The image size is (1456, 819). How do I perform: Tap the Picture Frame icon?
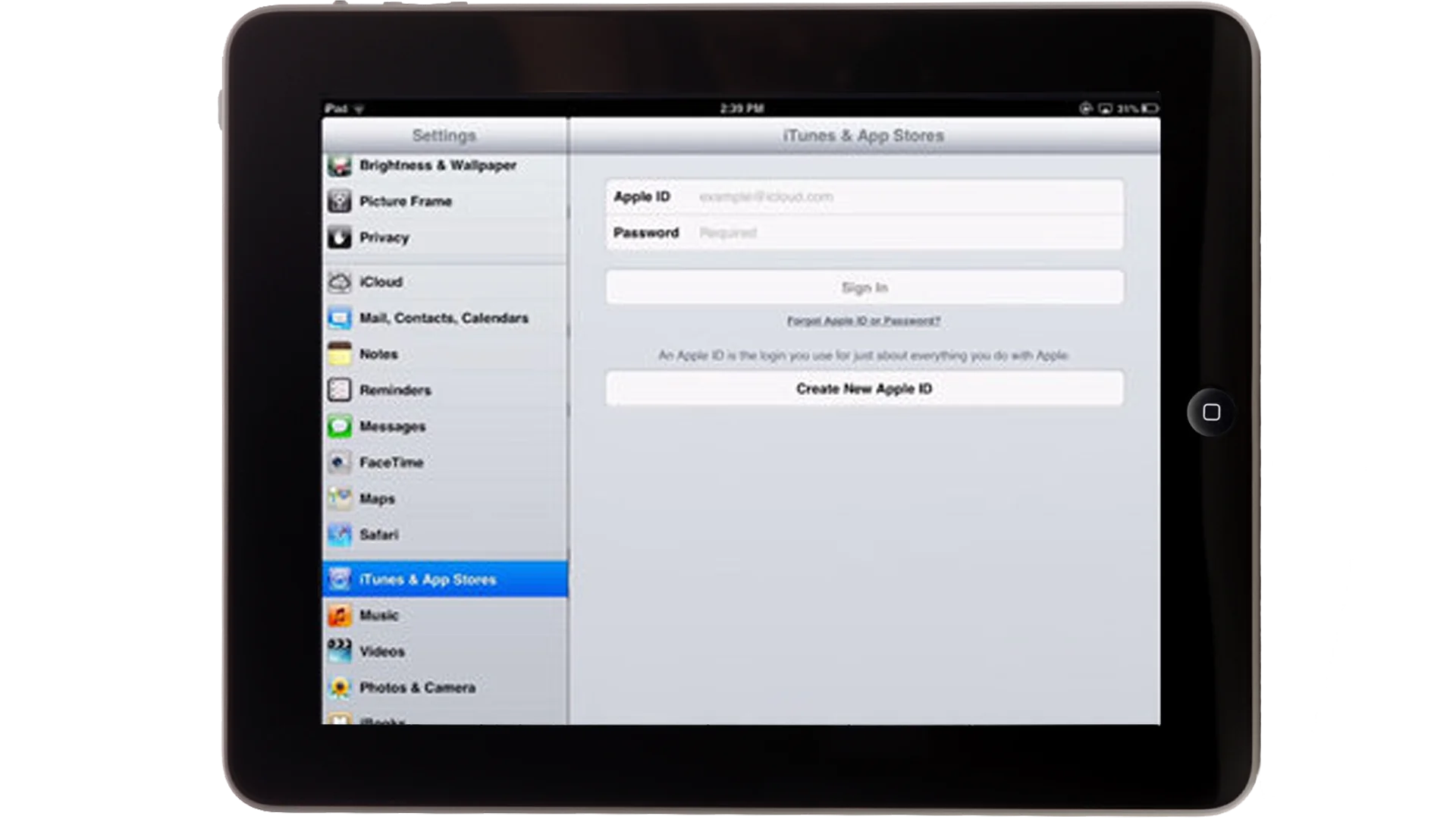click(340, 201)
